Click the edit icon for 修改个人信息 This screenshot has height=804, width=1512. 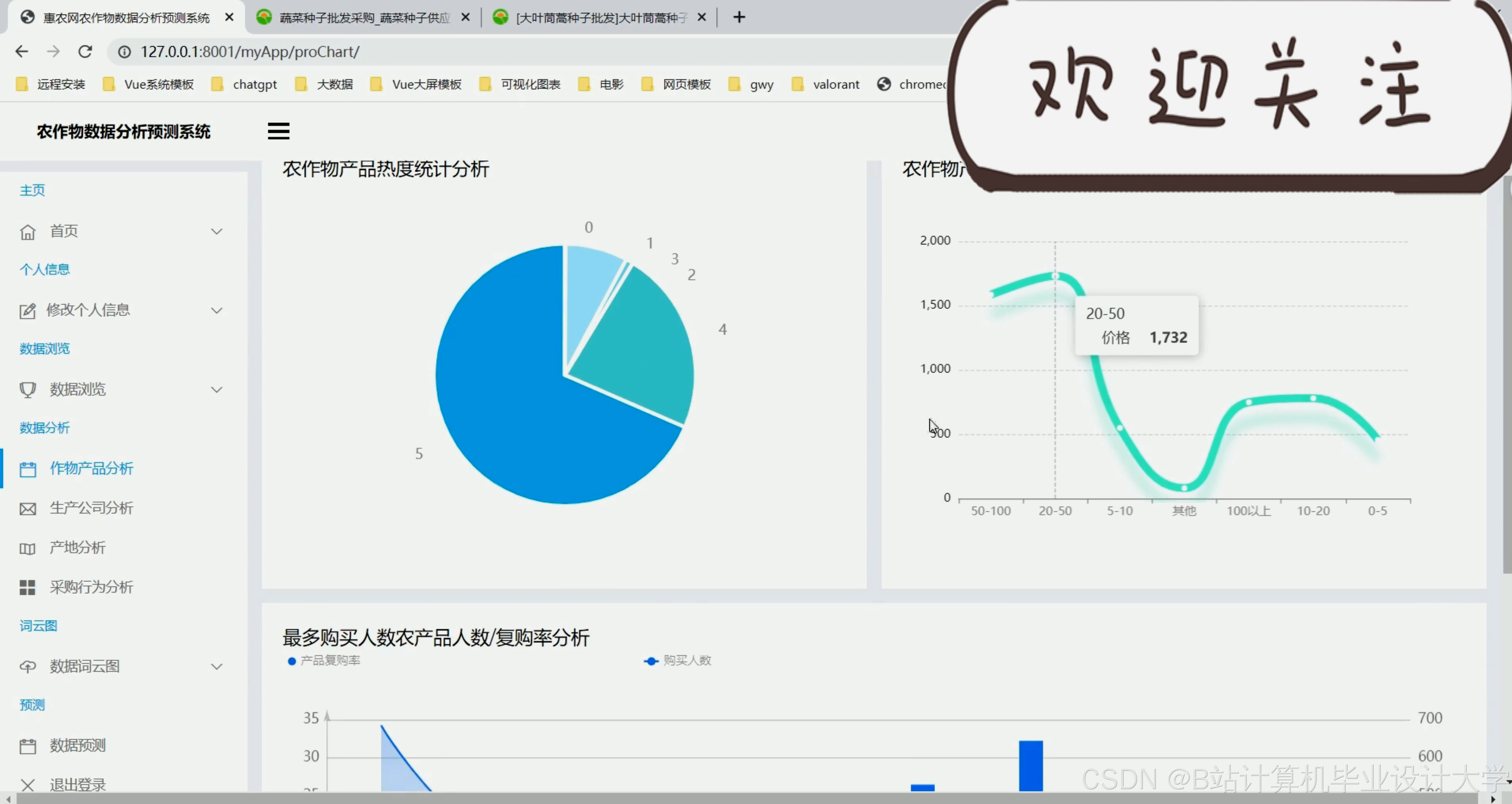[28, 311]
